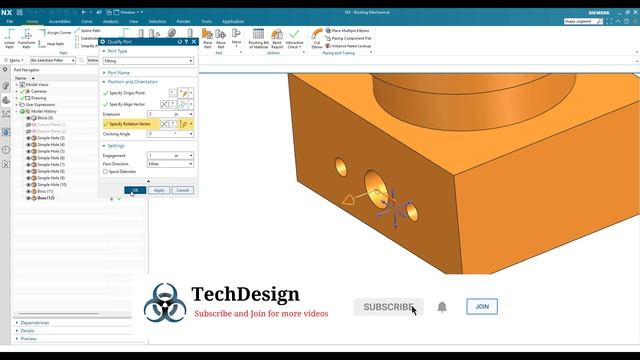The width and height of the screenshot is (640, 360).
Task: Expand the Dependencies panel
Action: pyautogui.click(x=17, y=323)
